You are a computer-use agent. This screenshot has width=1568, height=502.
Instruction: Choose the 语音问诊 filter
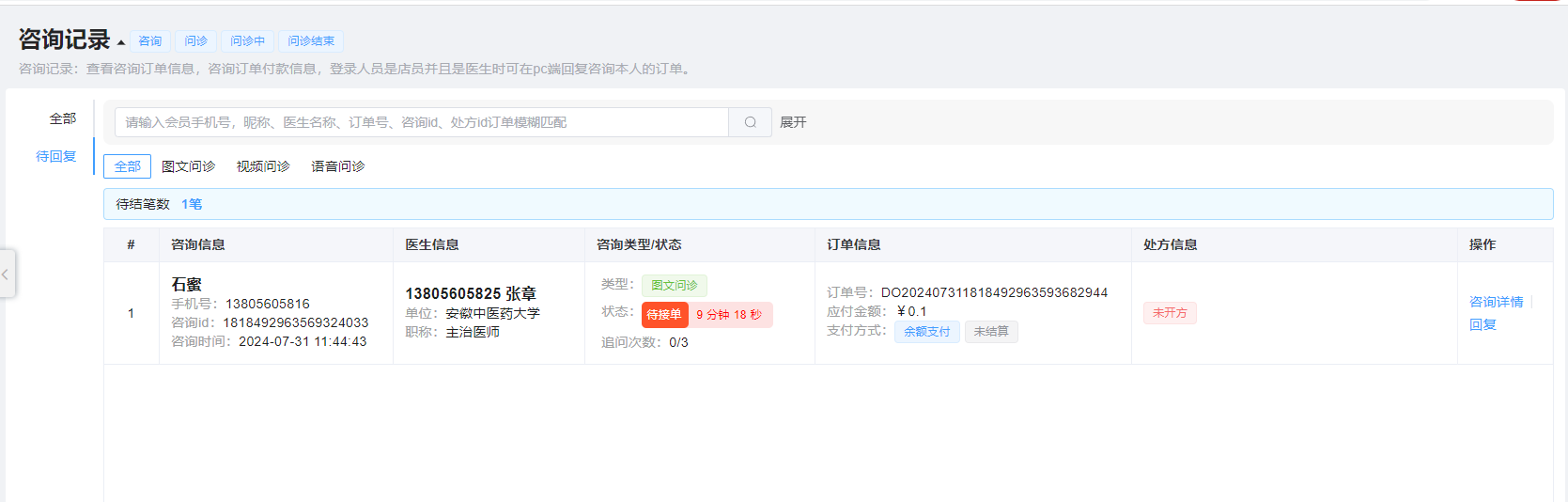point(338,166)
